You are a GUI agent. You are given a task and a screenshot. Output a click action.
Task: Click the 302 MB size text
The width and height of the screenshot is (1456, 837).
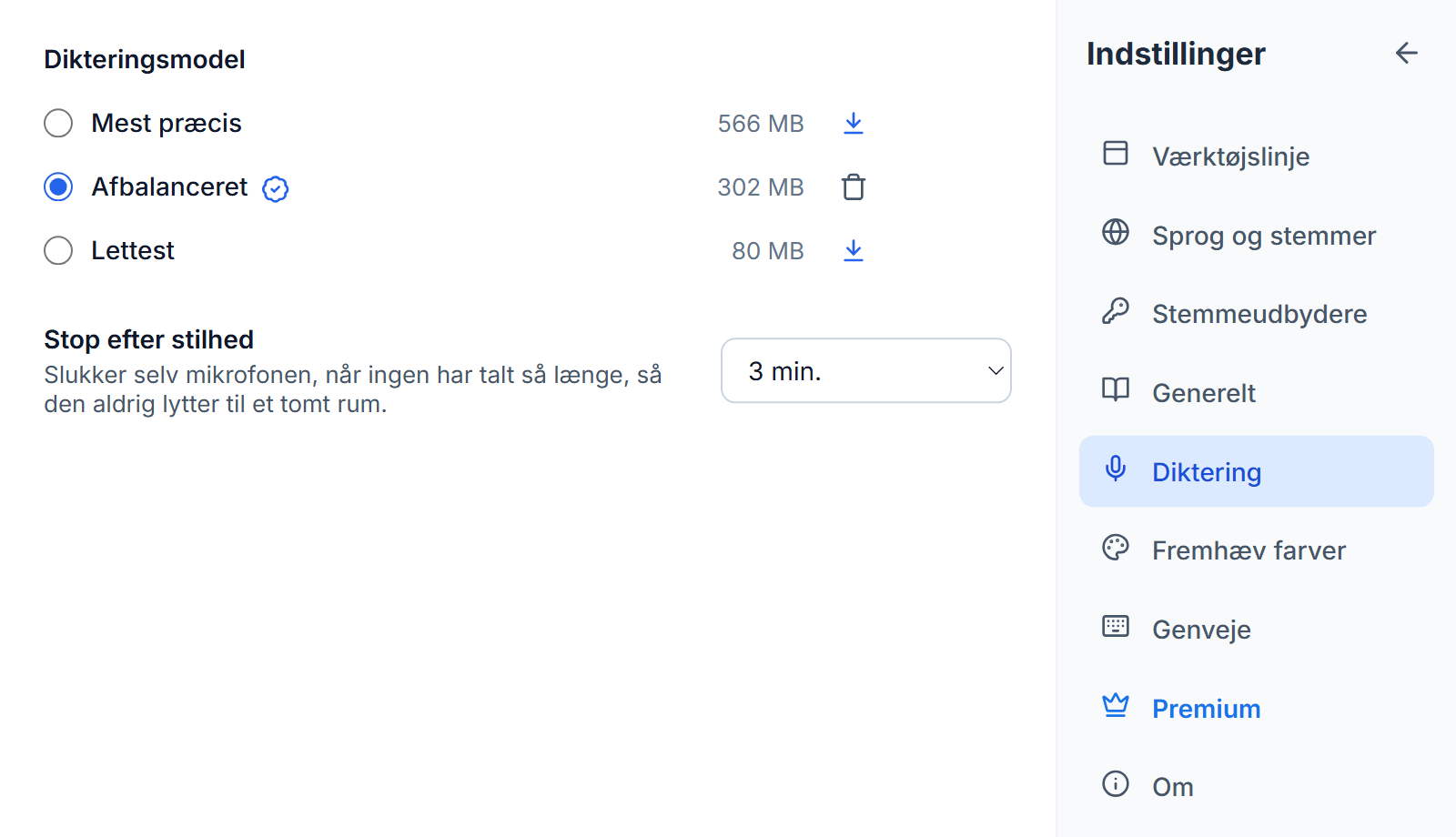[x=761, y=187]
